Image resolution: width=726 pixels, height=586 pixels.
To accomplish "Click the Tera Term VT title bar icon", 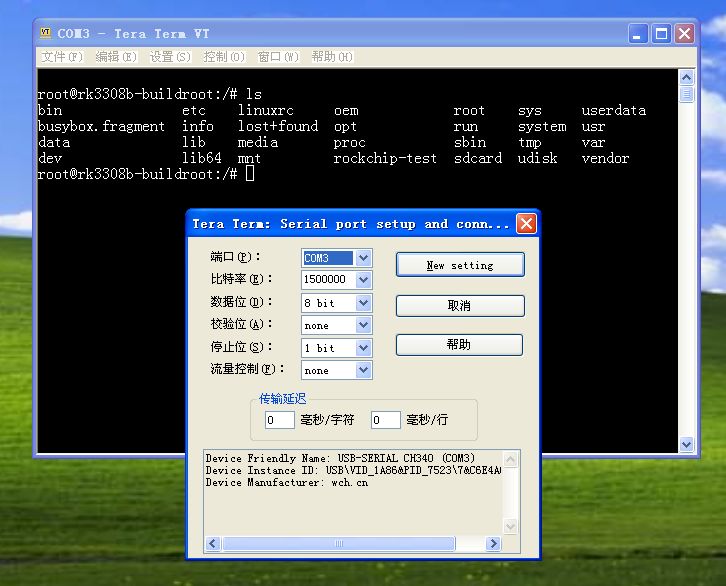I will coord(46,33).
